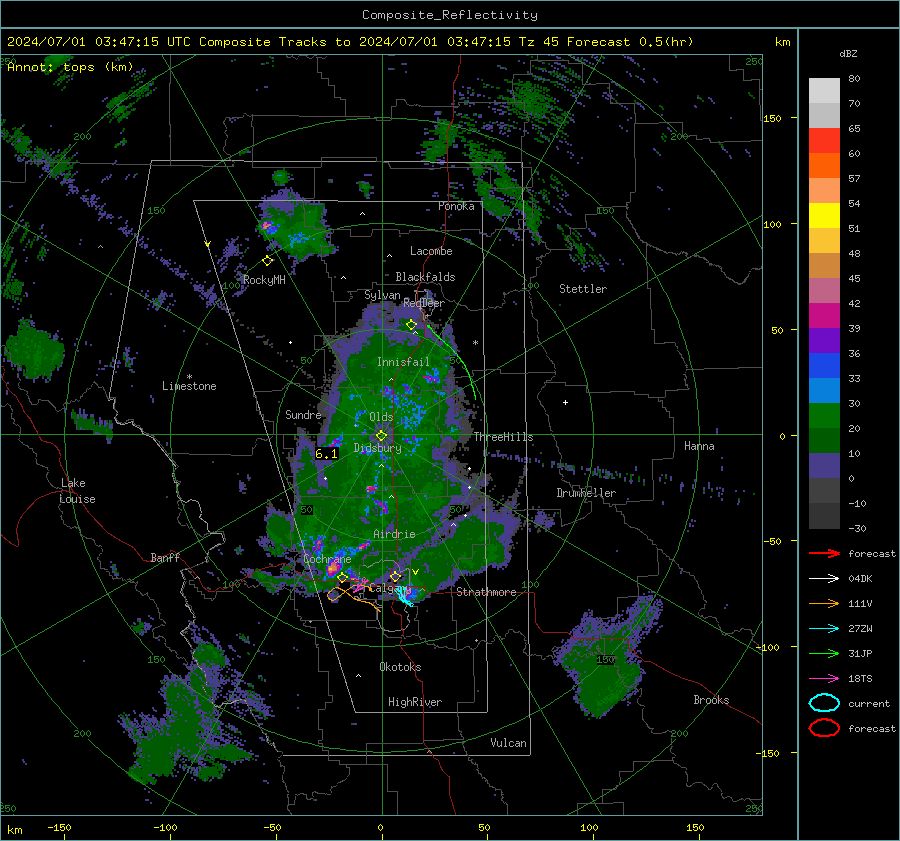
Task: Click the Hanna city label
Action: point(699,446)
